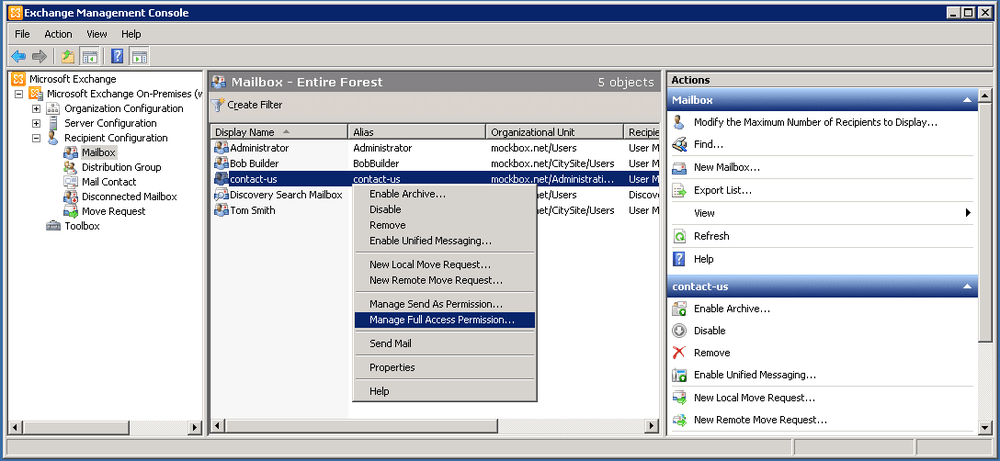This screenshot has width=1000, height=461.
Task: Click the Administrator mailbox row icon
Action: 221,148
